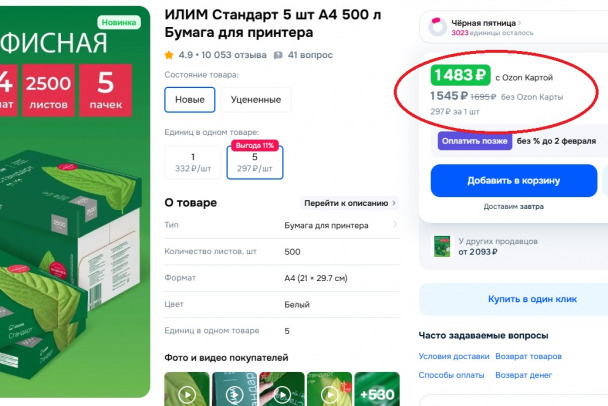
Task: Click other sellers product thumbnail image
Action: coord(442,247)
